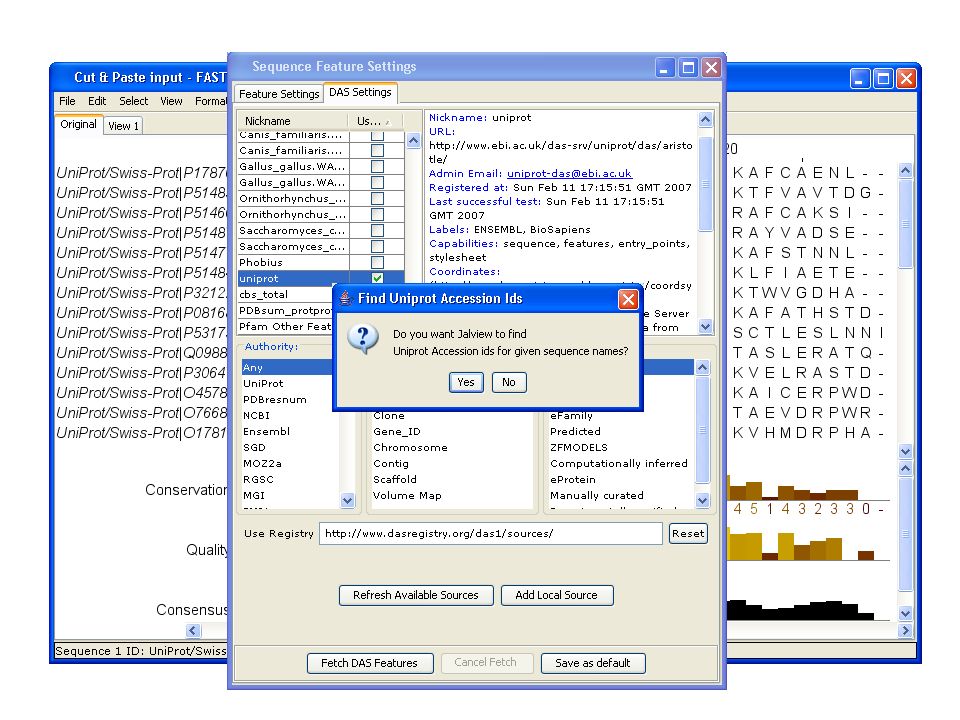Check the first Gallus_gallus.WA... source checkbox
This screenshot has width=960, height=720.
[377, 166]
